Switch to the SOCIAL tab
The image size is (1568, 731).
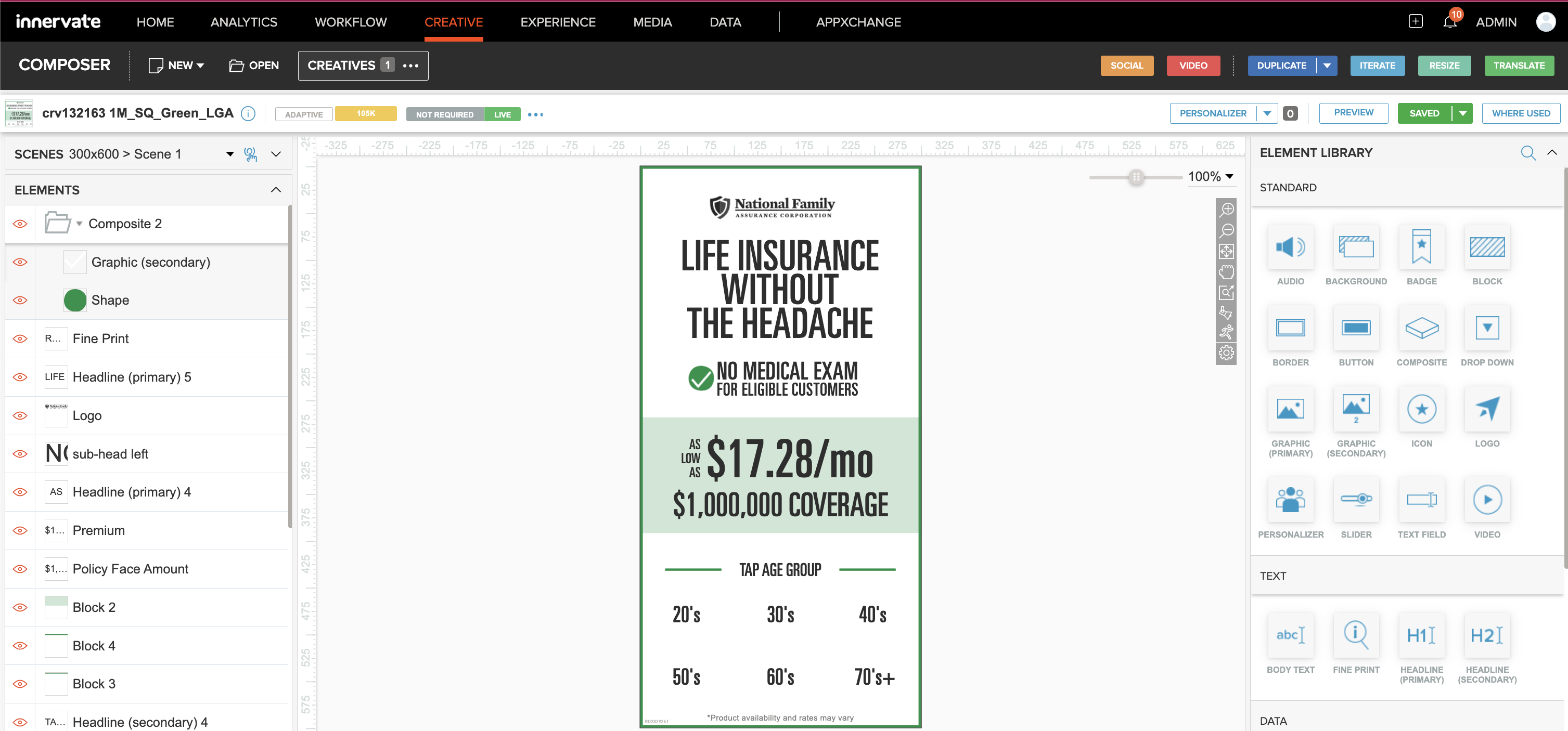[x=1127, y=65]
